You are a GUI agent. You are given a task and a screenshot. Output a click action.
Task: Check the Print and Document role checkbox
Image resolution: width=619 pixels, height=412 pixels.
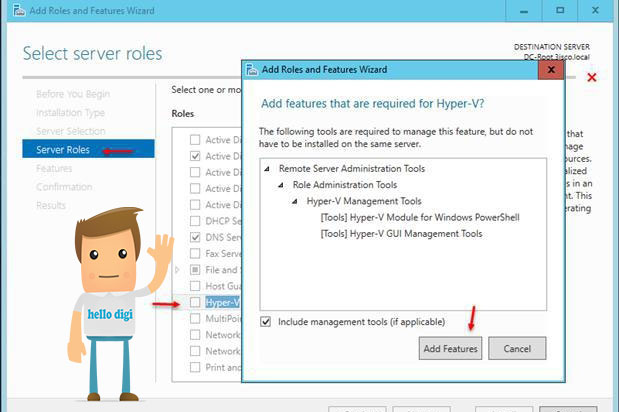pyautogui.click(x=195, y=367)
